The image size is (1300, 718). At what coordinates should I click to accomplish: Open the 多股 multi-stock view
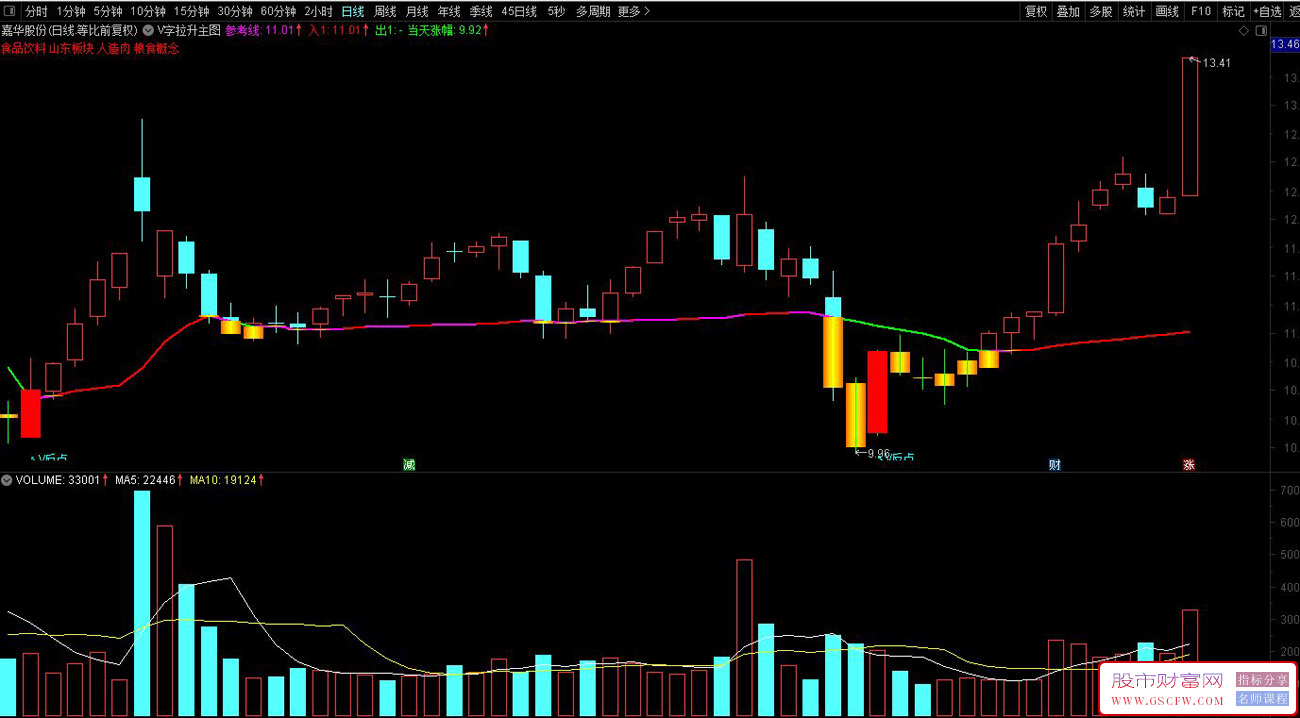[1101, 11]
